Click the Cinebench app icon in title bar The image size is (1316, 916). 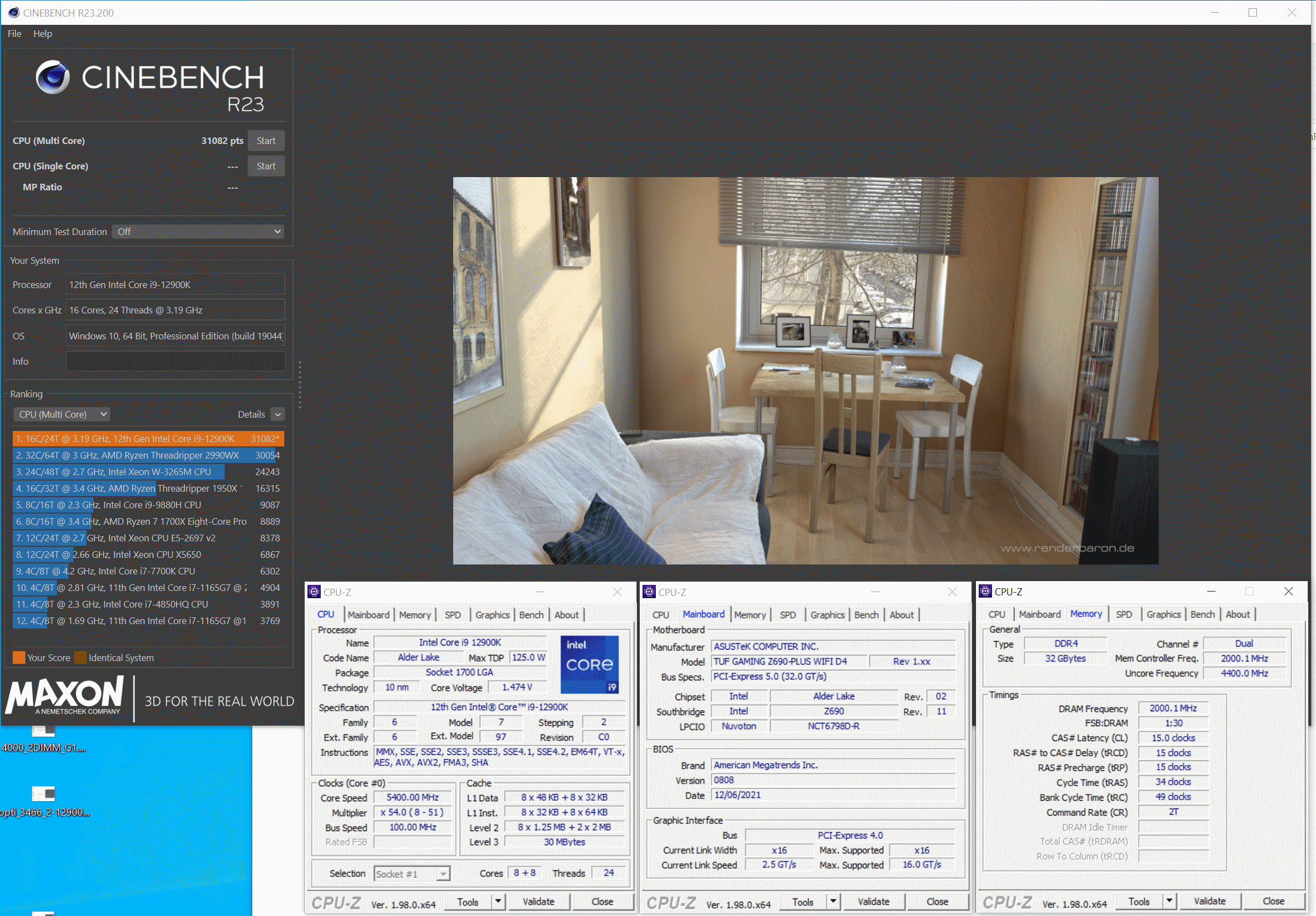[14, 13]
